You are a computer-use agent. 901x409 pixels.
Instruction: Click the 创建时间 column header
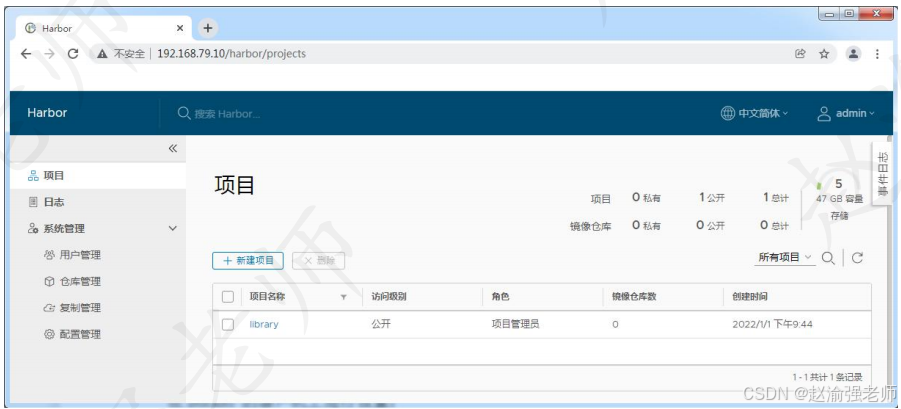click(x=750, y=297)
